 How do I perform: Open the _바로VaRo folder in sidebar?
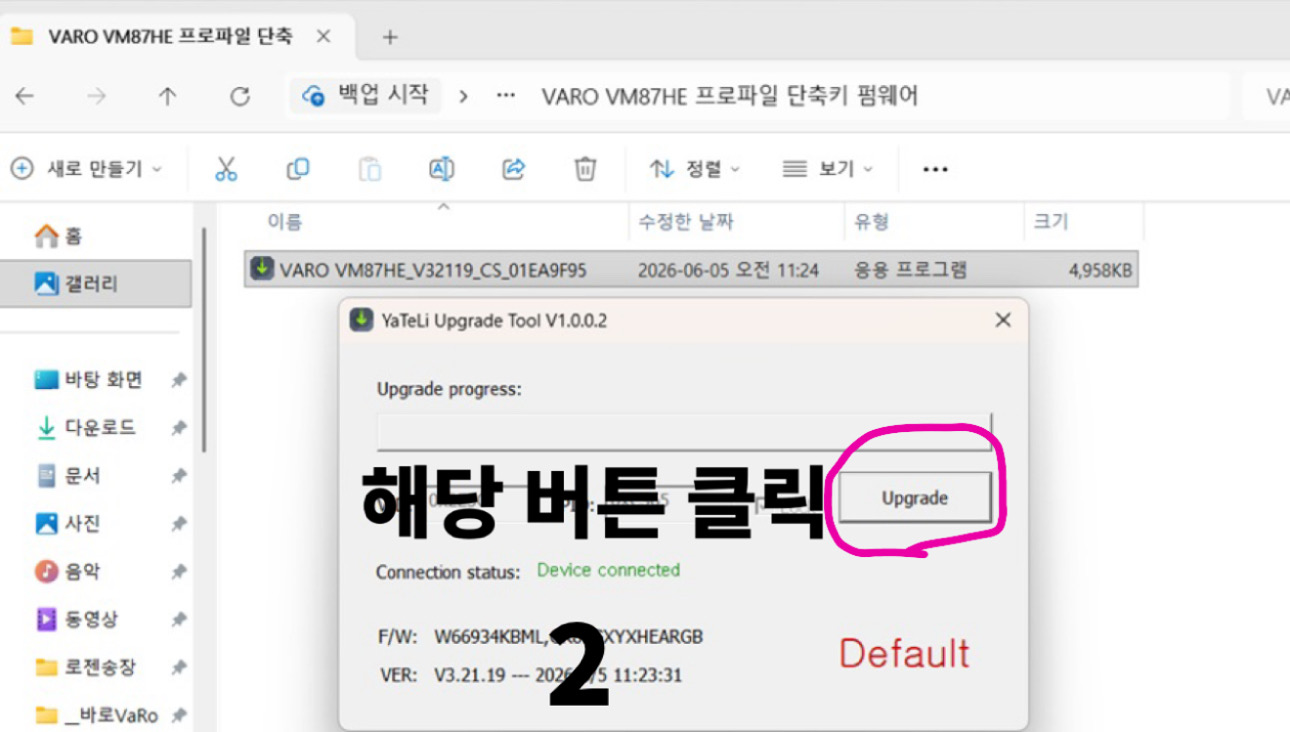click(x=97, y=715)
